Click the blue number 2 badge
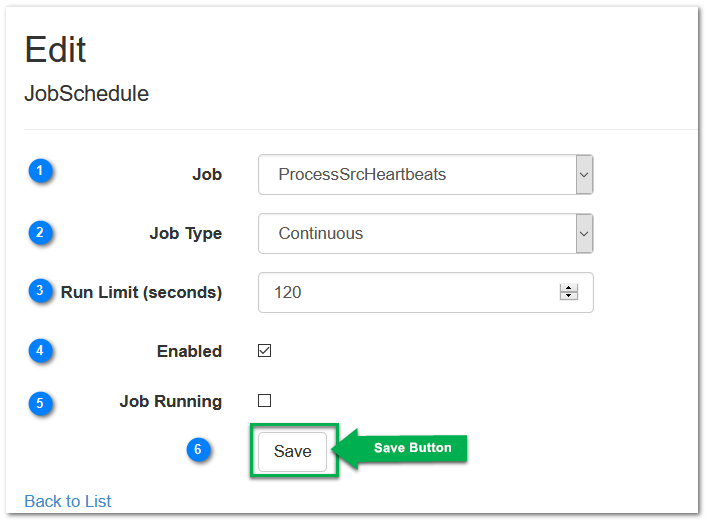 (x=41, y=233)
